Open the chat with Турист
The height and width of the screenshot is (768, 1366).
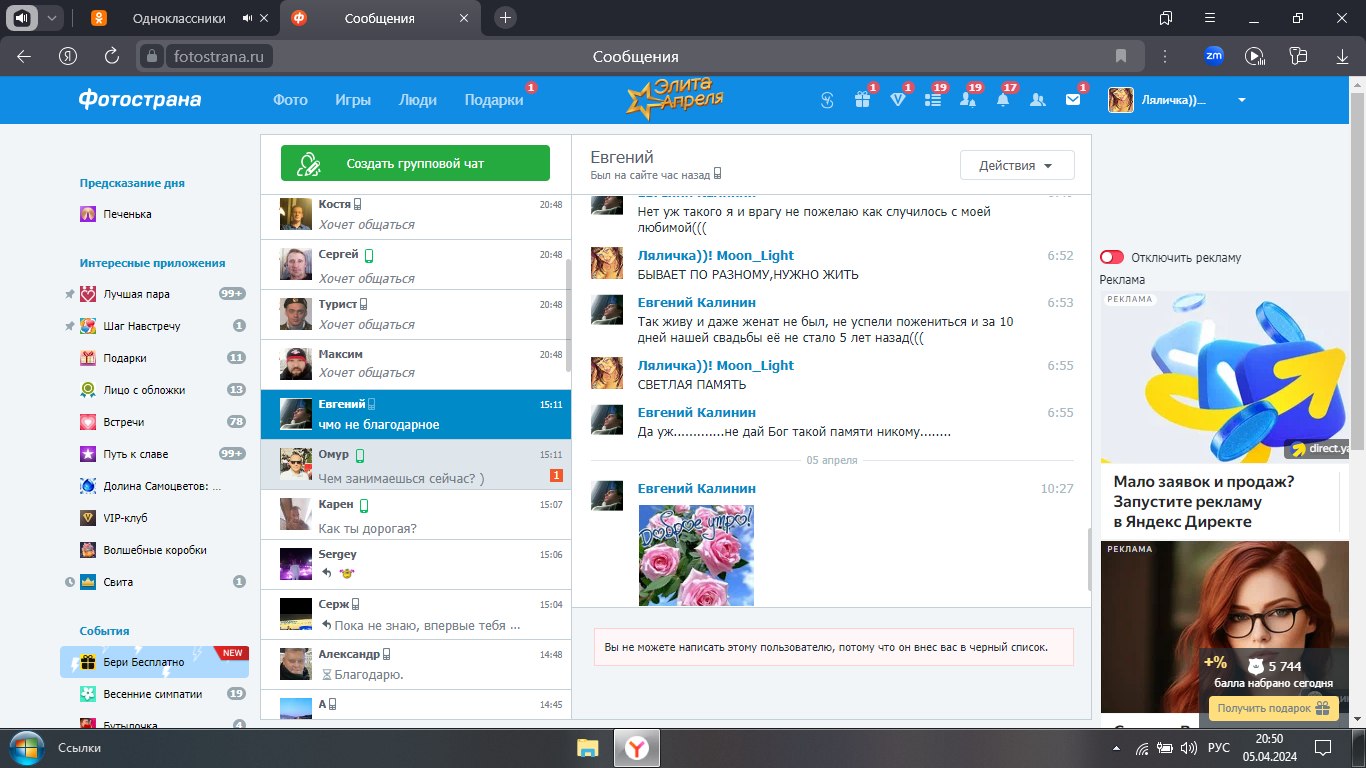point(415,315)
